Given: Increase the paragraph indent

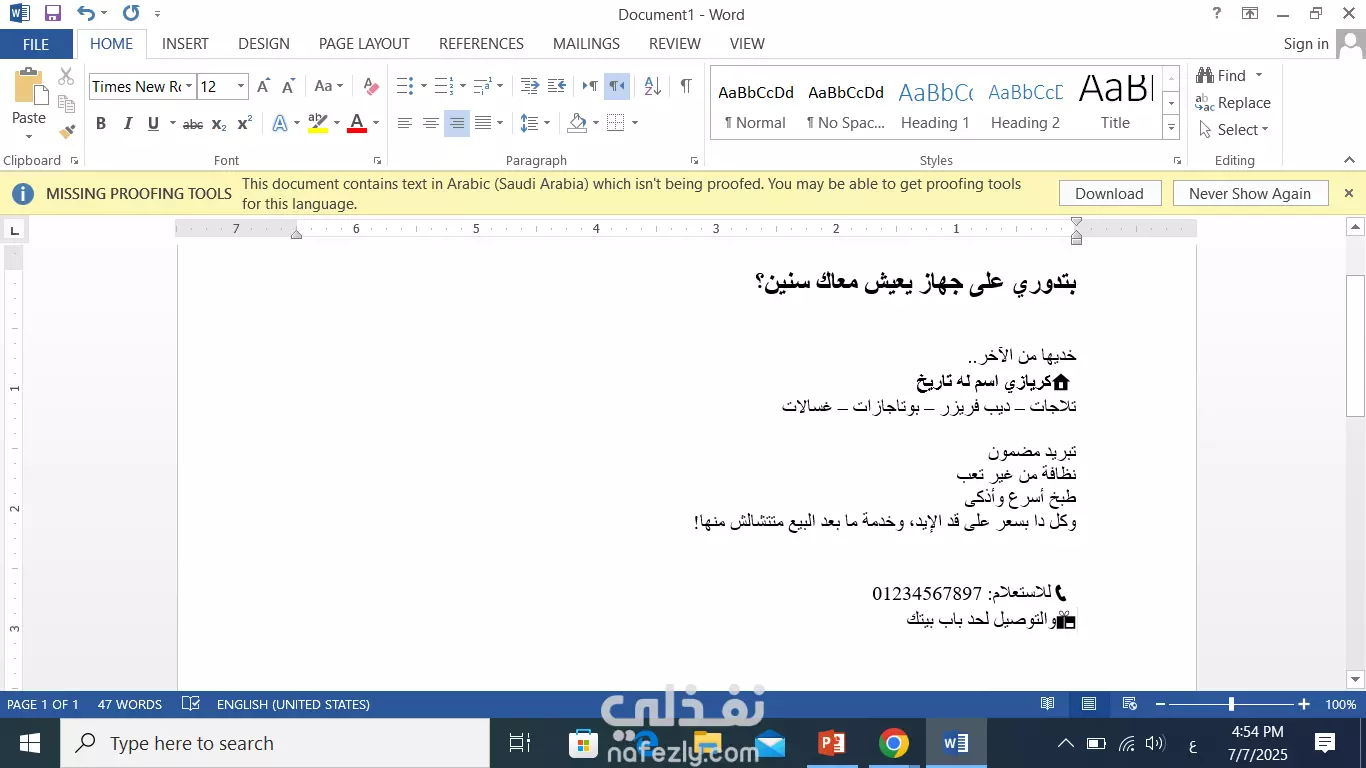Looking at the screenshot, I should pos(557,86).
